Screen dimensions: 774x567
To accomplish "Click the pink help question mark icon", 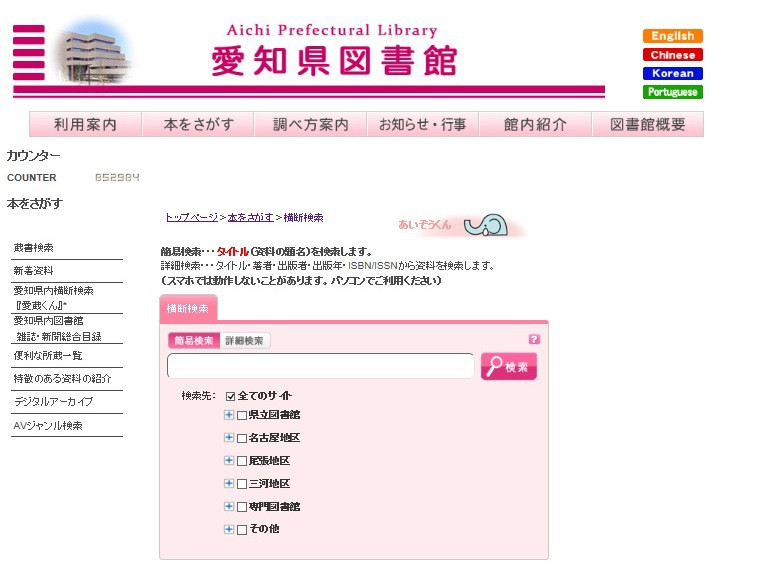I will click(x=534, y=339).
